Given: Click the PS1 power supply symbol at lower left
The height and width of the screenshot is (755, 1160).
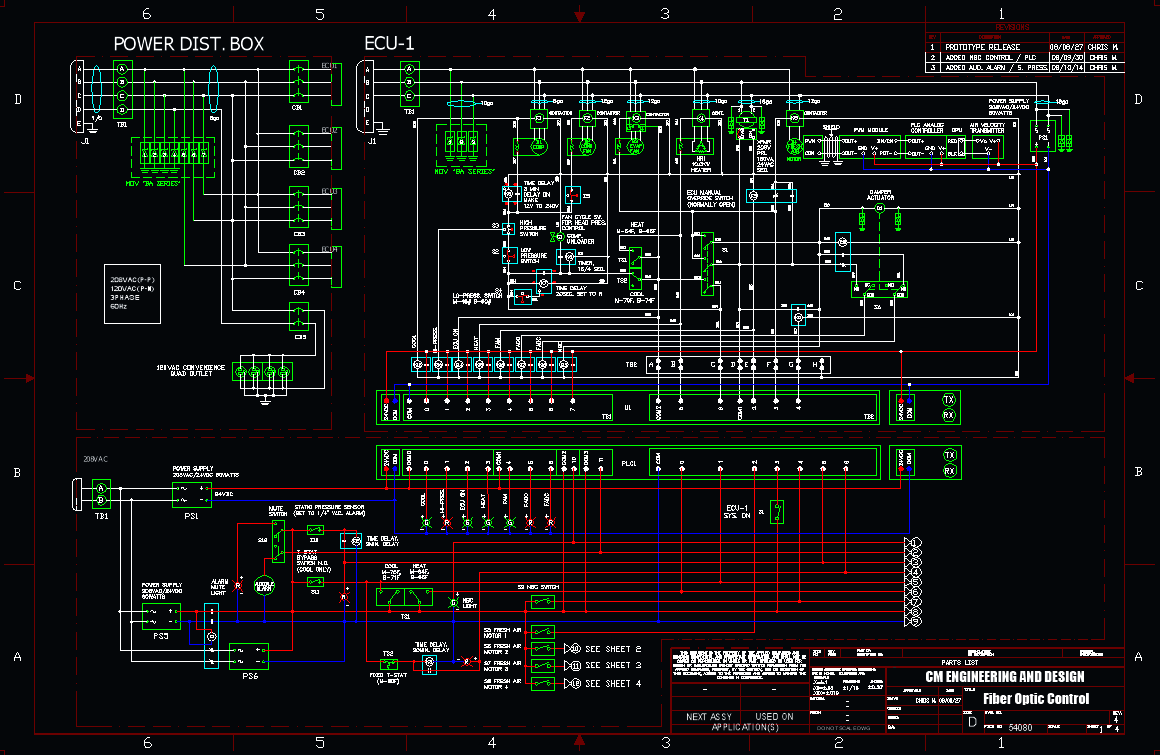Looking at the screenshot, I should pos(191,494).
